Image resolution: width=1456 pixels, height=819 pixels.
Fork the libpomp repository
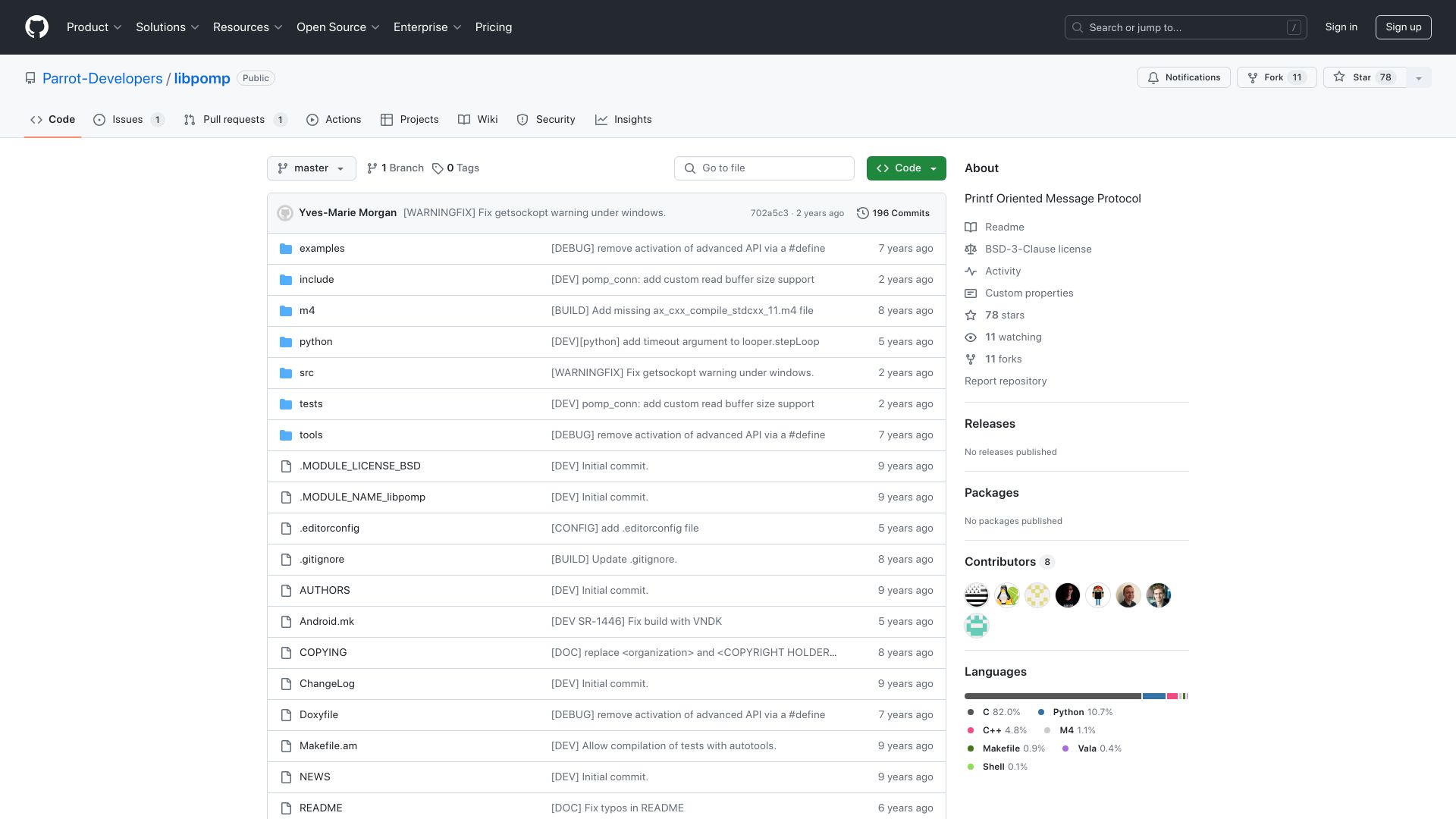coord(1277,77)
